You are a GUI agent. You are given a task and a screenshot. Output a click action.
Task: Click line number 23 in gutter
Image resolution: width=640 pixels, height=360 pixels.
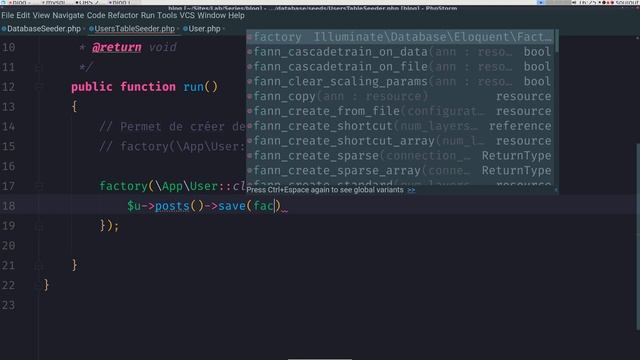point(9,305)
